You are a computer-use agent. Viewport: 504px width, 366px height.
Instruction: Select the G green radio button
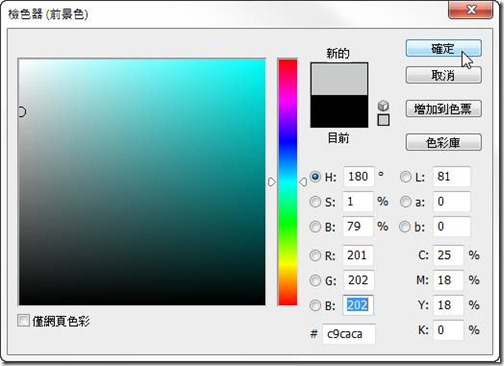pyautogui.click(x=315, y=280)
